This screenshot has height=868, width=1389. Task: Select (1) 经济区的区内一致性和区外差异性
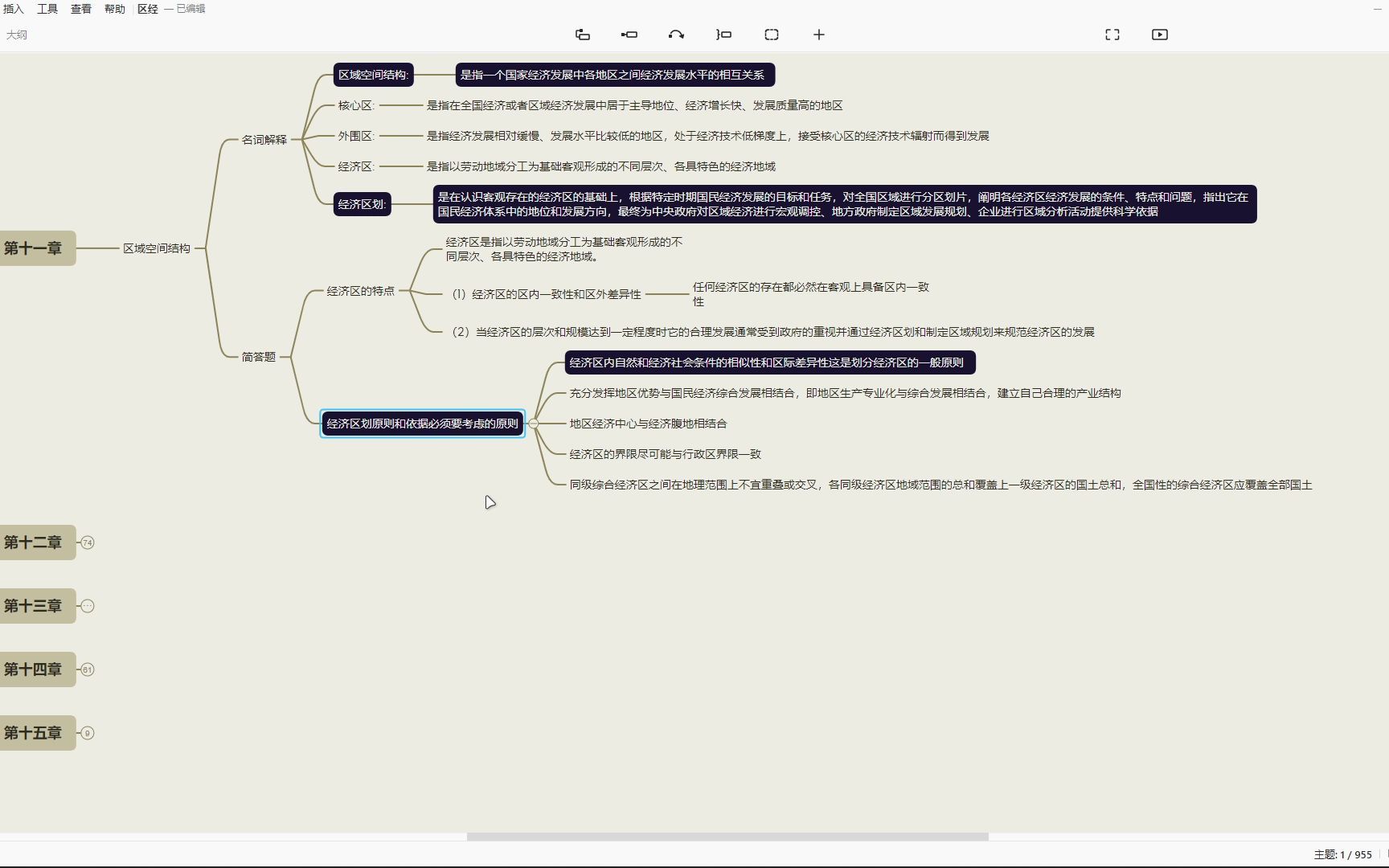[546, 294]
